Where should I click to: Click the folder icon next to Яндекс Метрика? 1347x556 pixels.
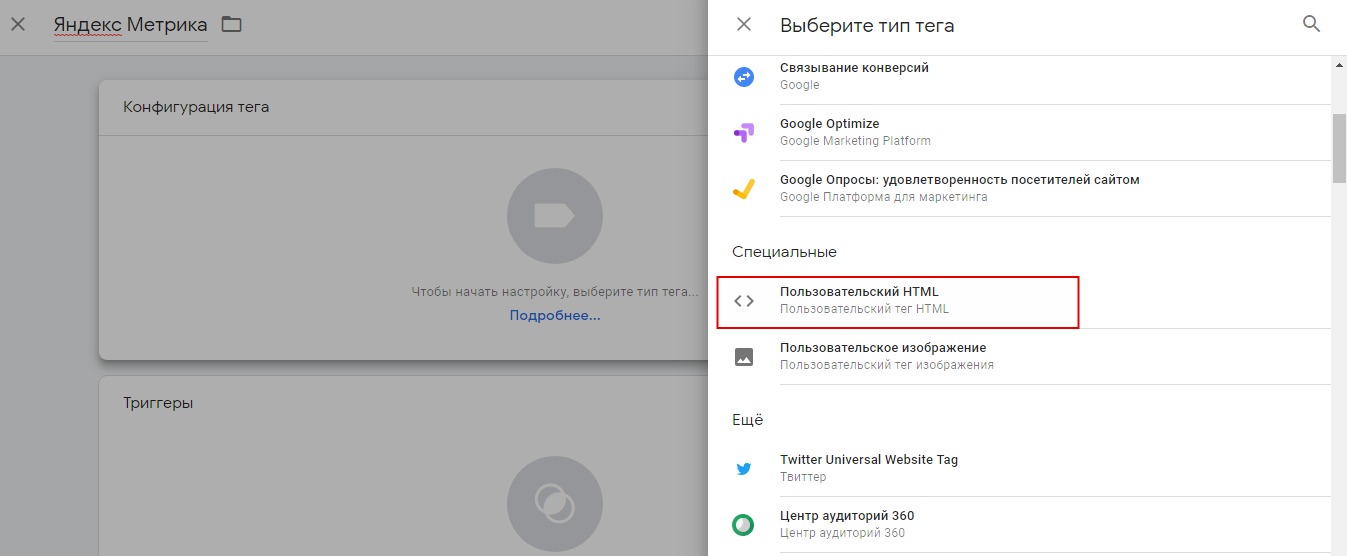(232, 24)
